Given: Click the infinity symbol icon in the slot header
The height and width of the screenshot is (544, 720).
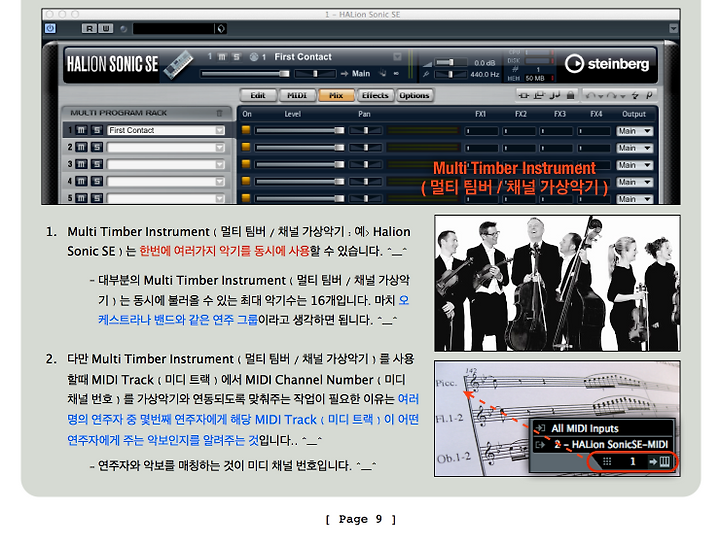Looking at the screenshot, I should [396, 73].
